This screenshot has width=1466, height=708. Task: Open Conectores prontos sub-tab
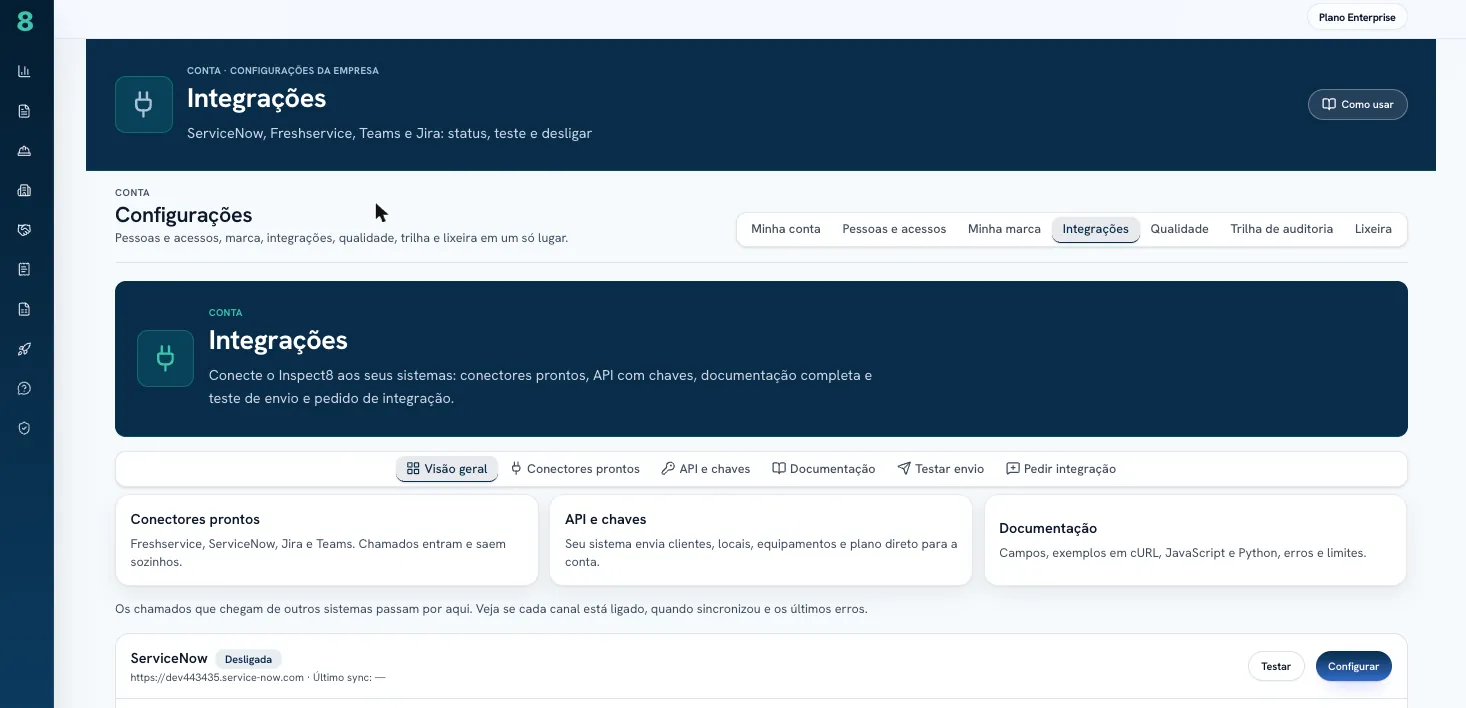575,469
